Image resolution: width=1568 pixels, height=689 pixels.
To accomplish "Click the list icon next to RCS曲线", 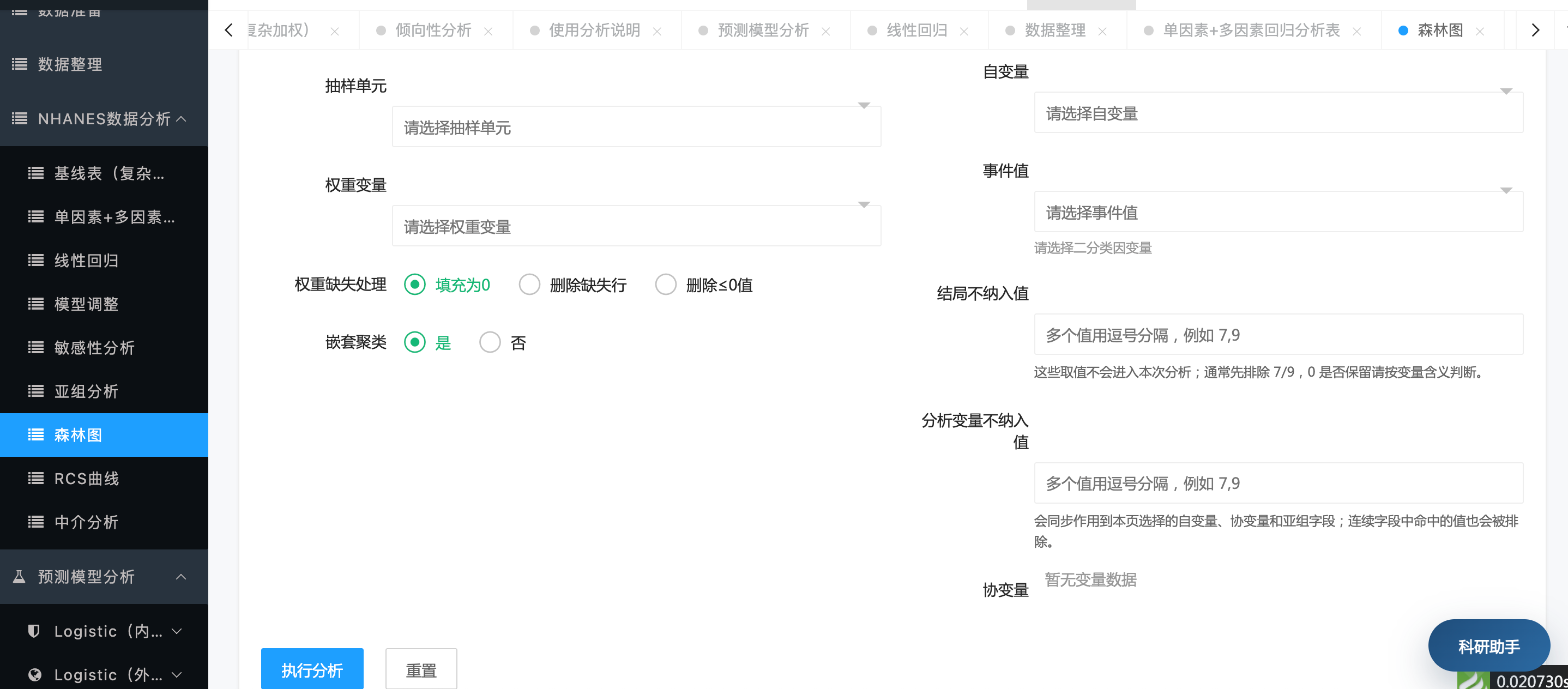I will pyautogui.click(x=36, y=479).
